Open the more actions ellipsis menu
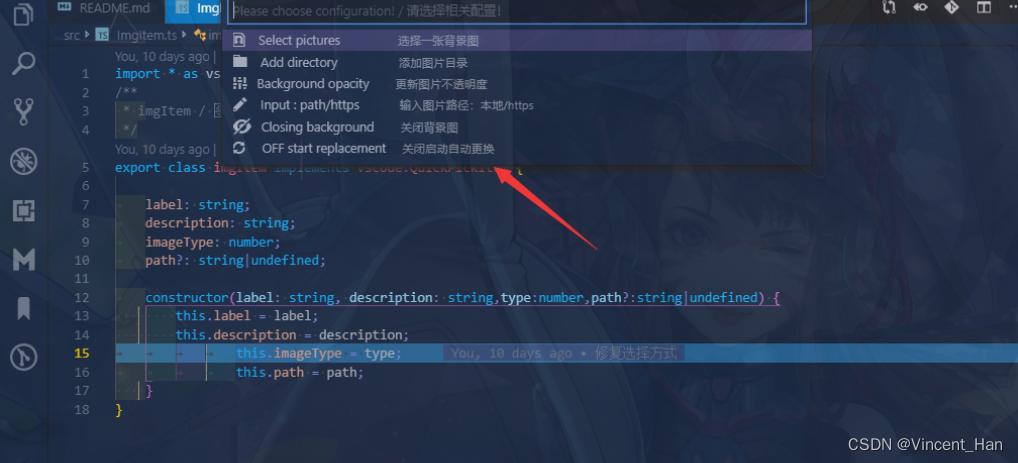Screen dimensions: 1018x463 coord(1011,7)
